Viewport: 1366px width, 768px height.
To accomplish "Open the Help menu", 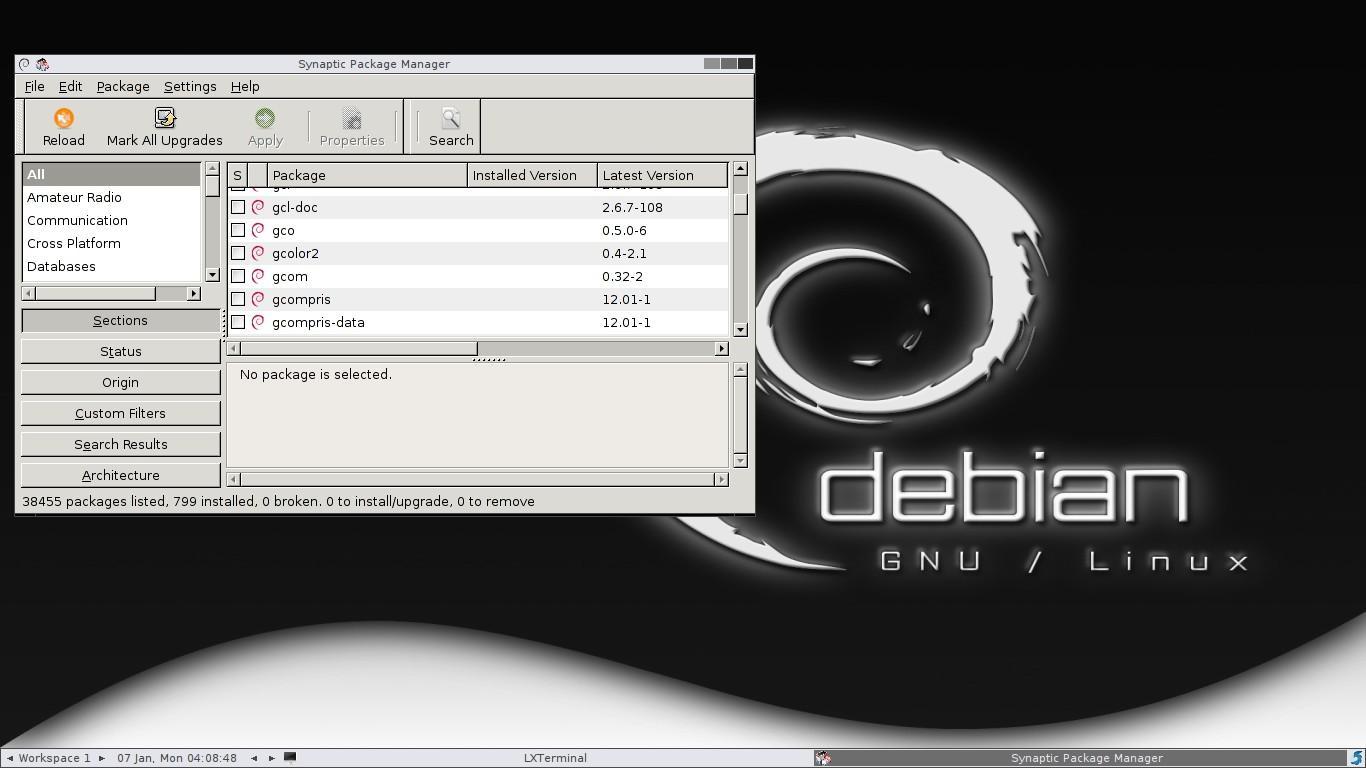I will click(x=245, y=87).
